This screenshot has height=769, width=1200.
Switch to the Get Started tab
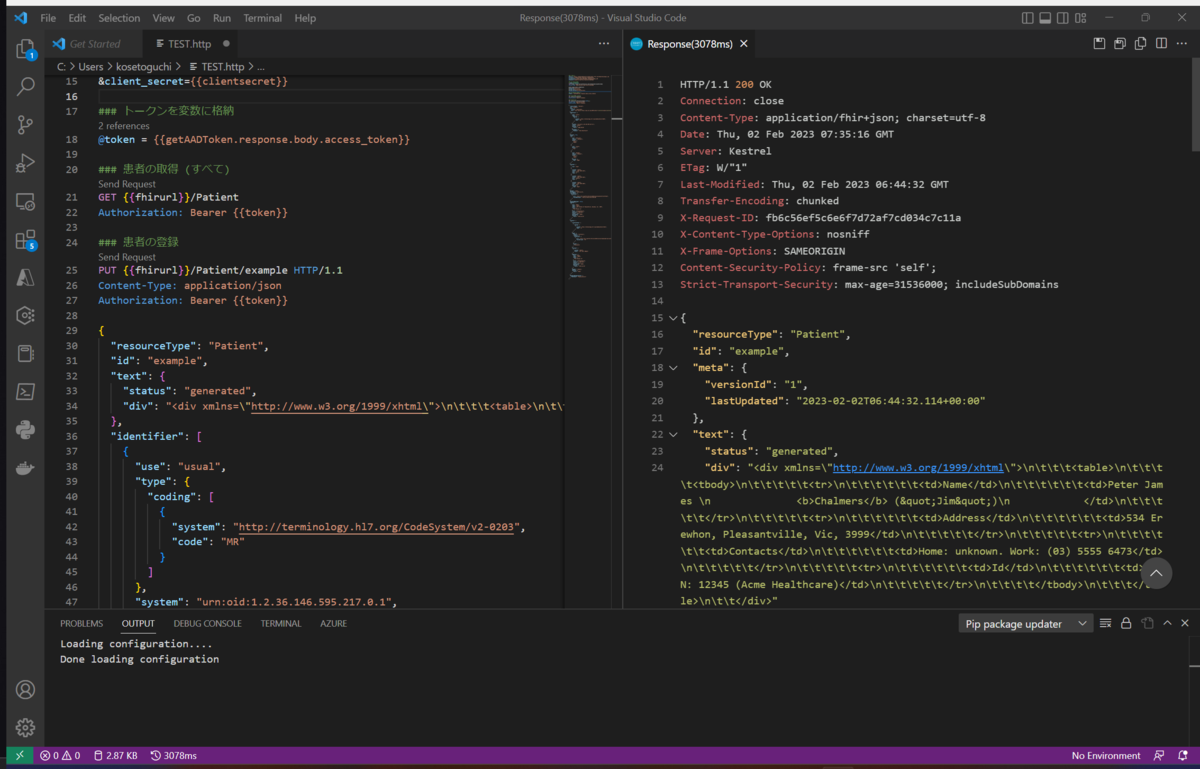click(x=94, y=44)
